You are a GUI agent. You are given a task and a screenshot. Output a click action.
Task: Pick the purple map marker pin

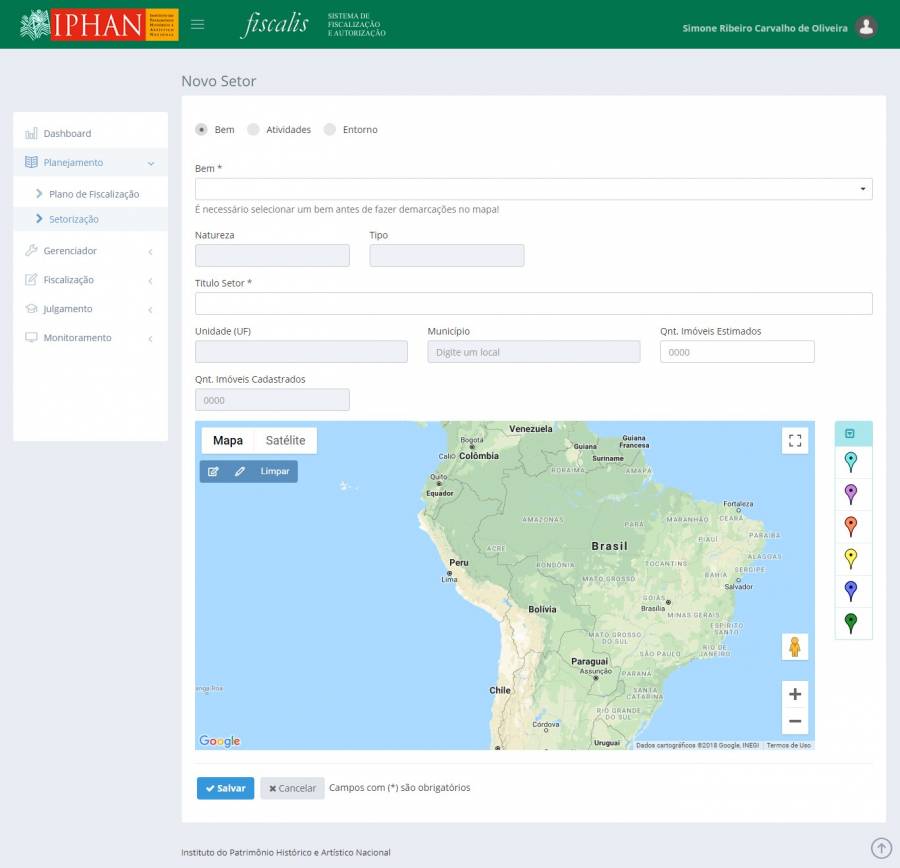[851, 493]
